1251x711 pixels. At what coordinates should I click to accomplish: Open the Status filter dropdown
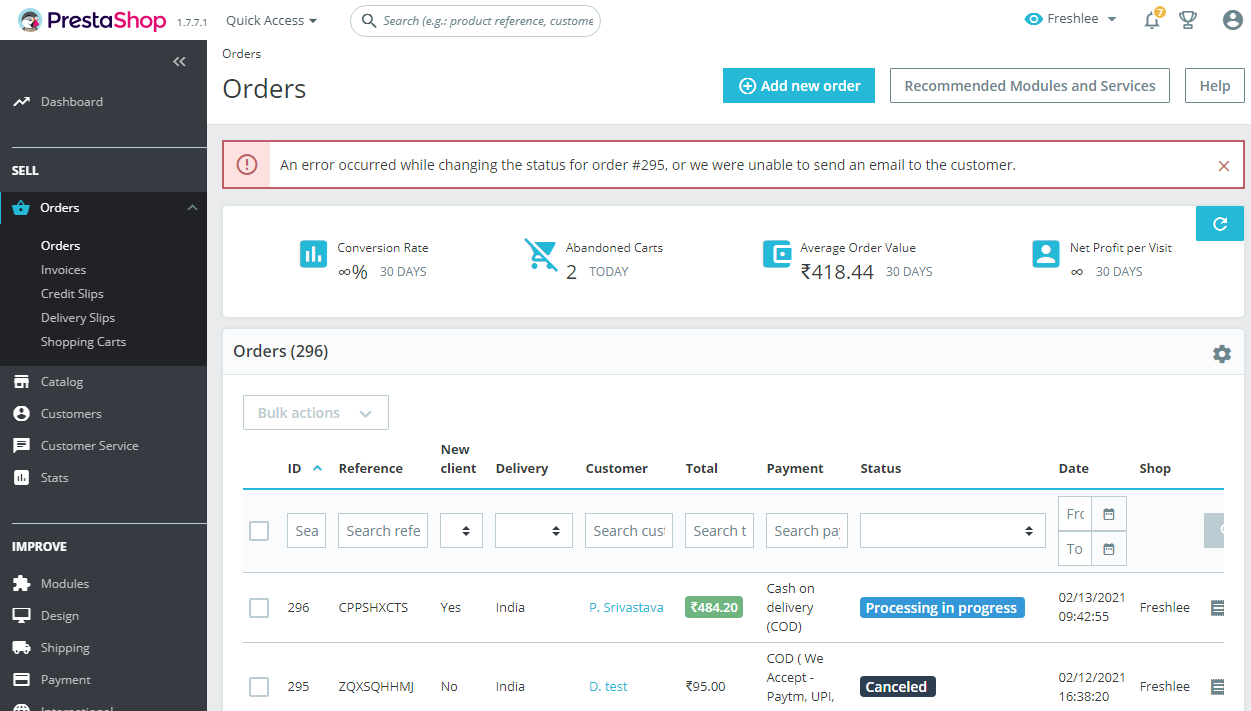tap(953, 531)
